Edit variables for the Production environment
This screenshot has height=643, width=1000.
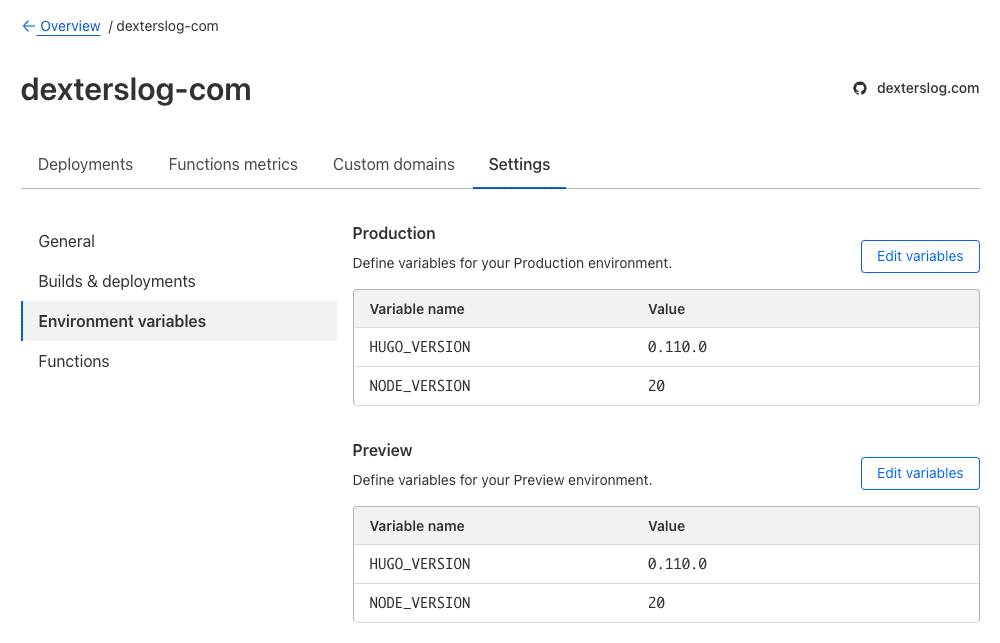(919, 256)
